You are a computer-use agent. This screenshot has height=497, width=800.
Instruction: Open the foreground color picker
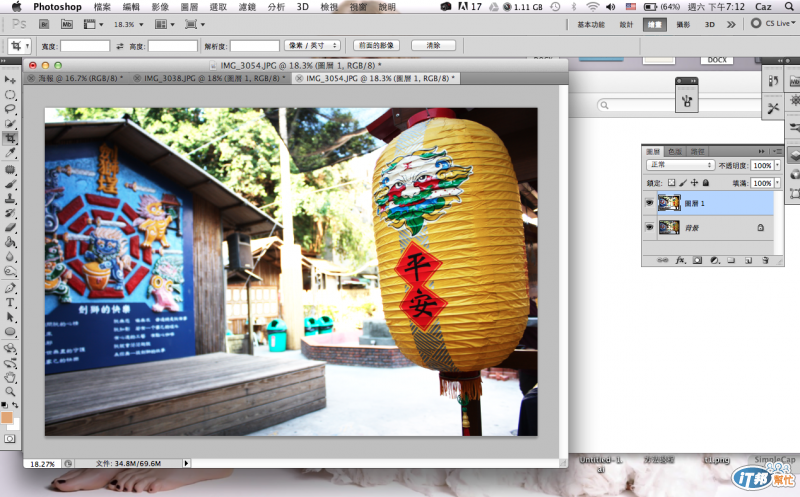[x=7, y=418]
